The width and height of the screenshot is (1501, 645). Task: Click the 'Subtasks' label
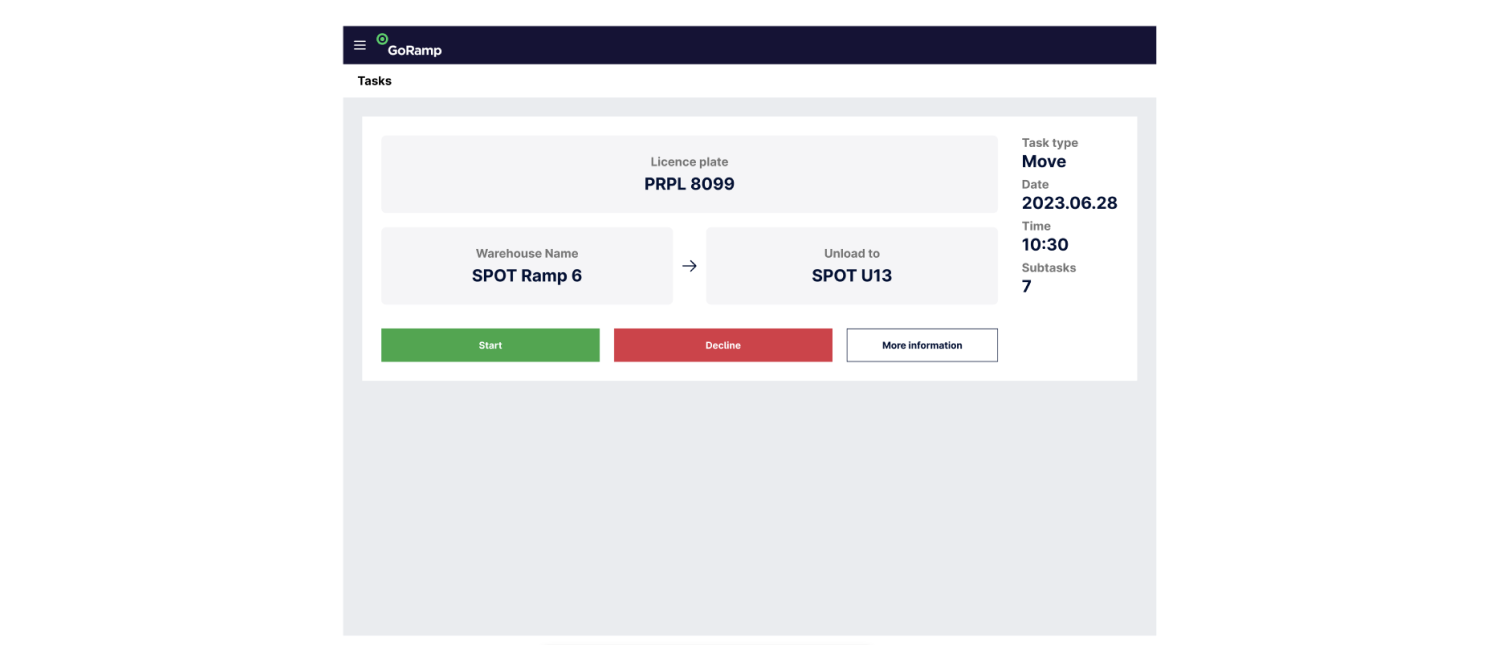[1048, 268]
